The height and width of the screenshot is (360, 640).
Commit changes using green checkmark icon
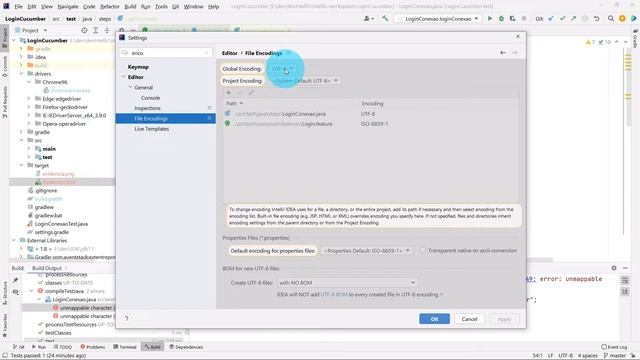click(562, 19)
